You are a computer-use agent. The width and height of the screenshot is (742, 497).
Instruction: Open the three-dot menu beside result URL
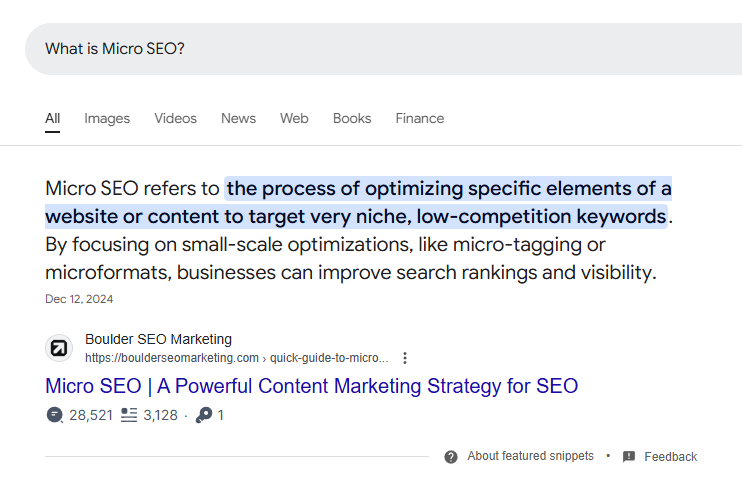[405, 358]
